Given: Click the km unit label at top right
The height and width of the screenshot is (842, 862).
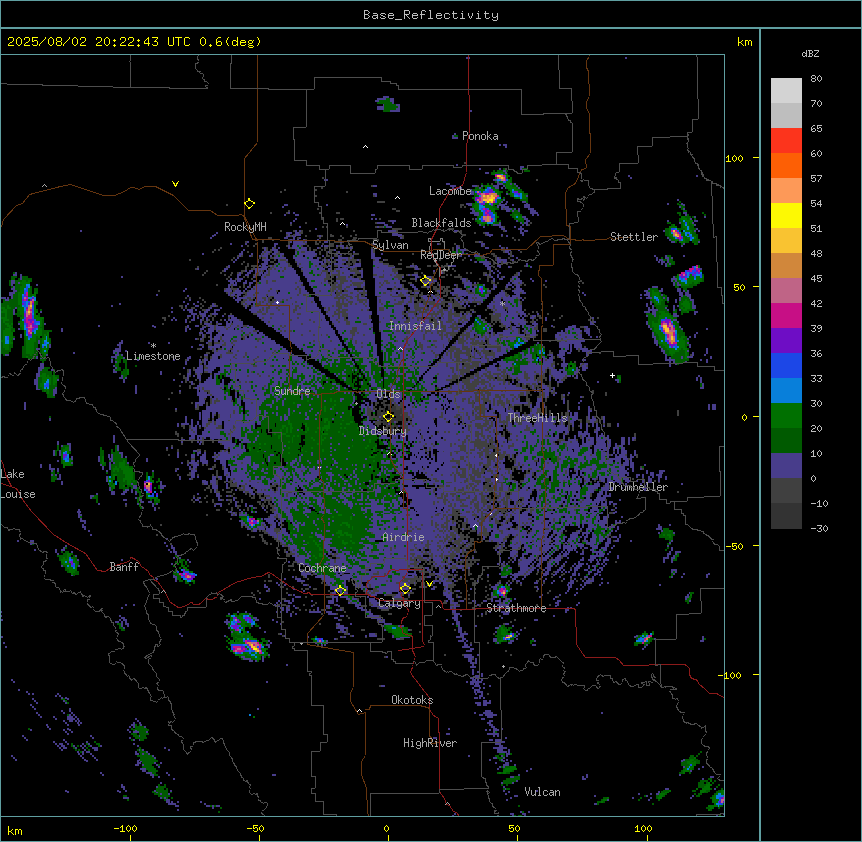Looking at the screenshot, I should click(744, 42).
